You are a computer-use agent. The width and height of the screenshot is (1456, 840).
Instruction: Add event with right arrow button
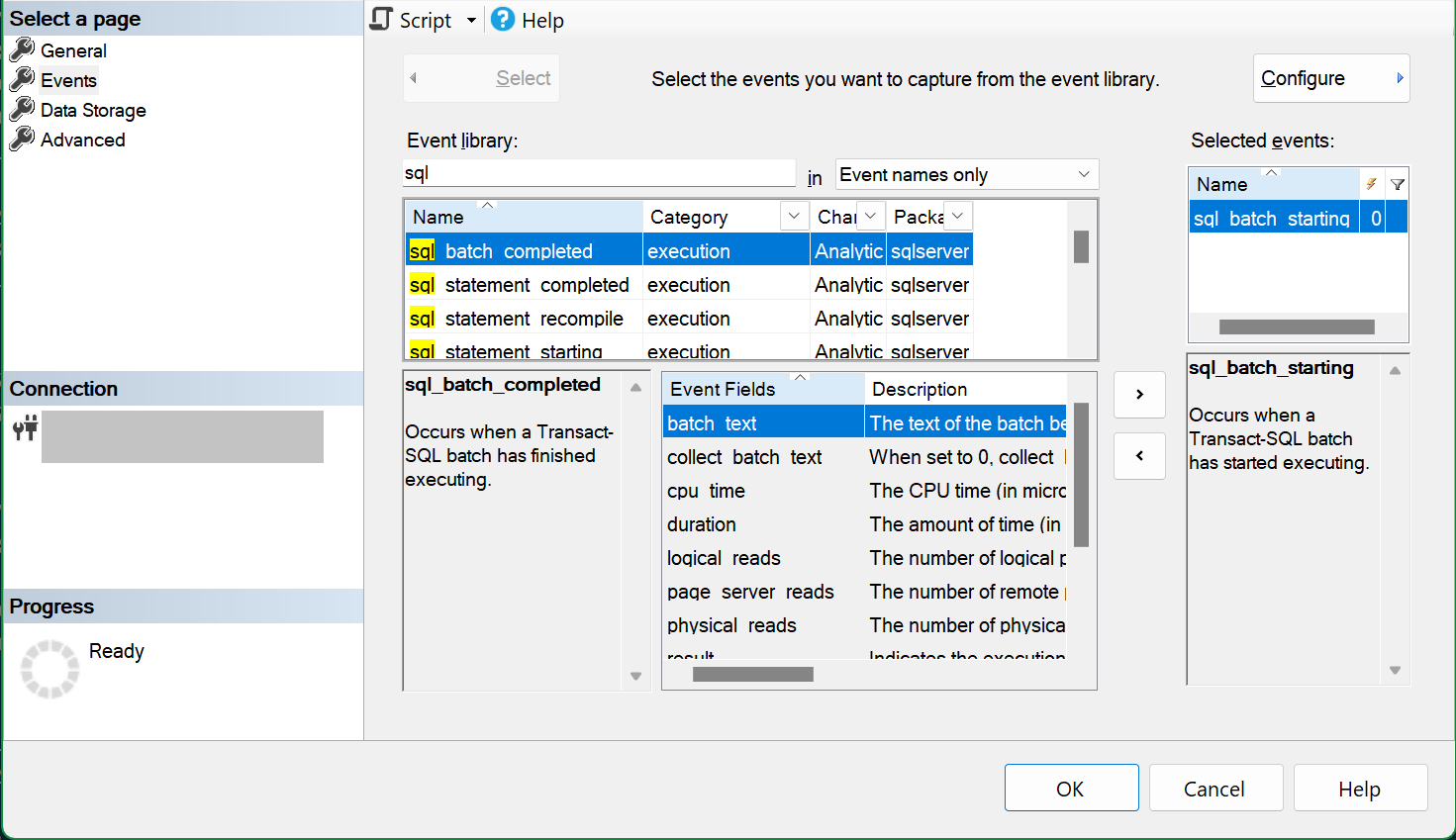[1139, 395]
